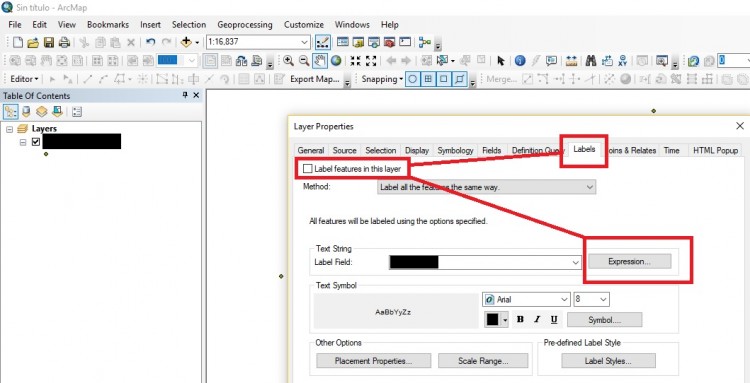Switch to List By Selection view
The height and width of the screenshot is (383, 750).
(x=57, y=112)
